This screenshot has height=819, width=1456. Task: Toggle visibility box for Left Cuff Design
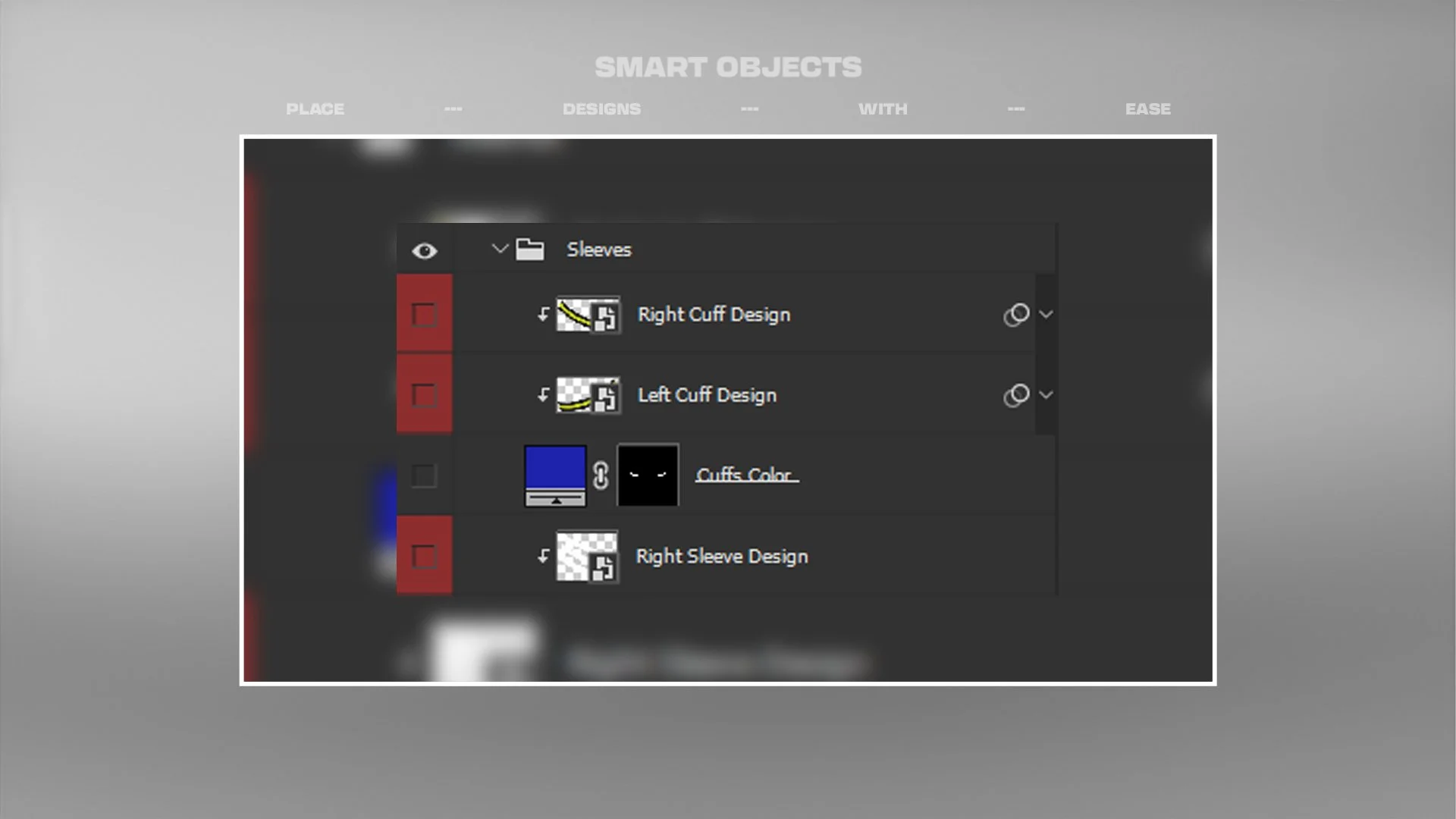pos(424,395)
